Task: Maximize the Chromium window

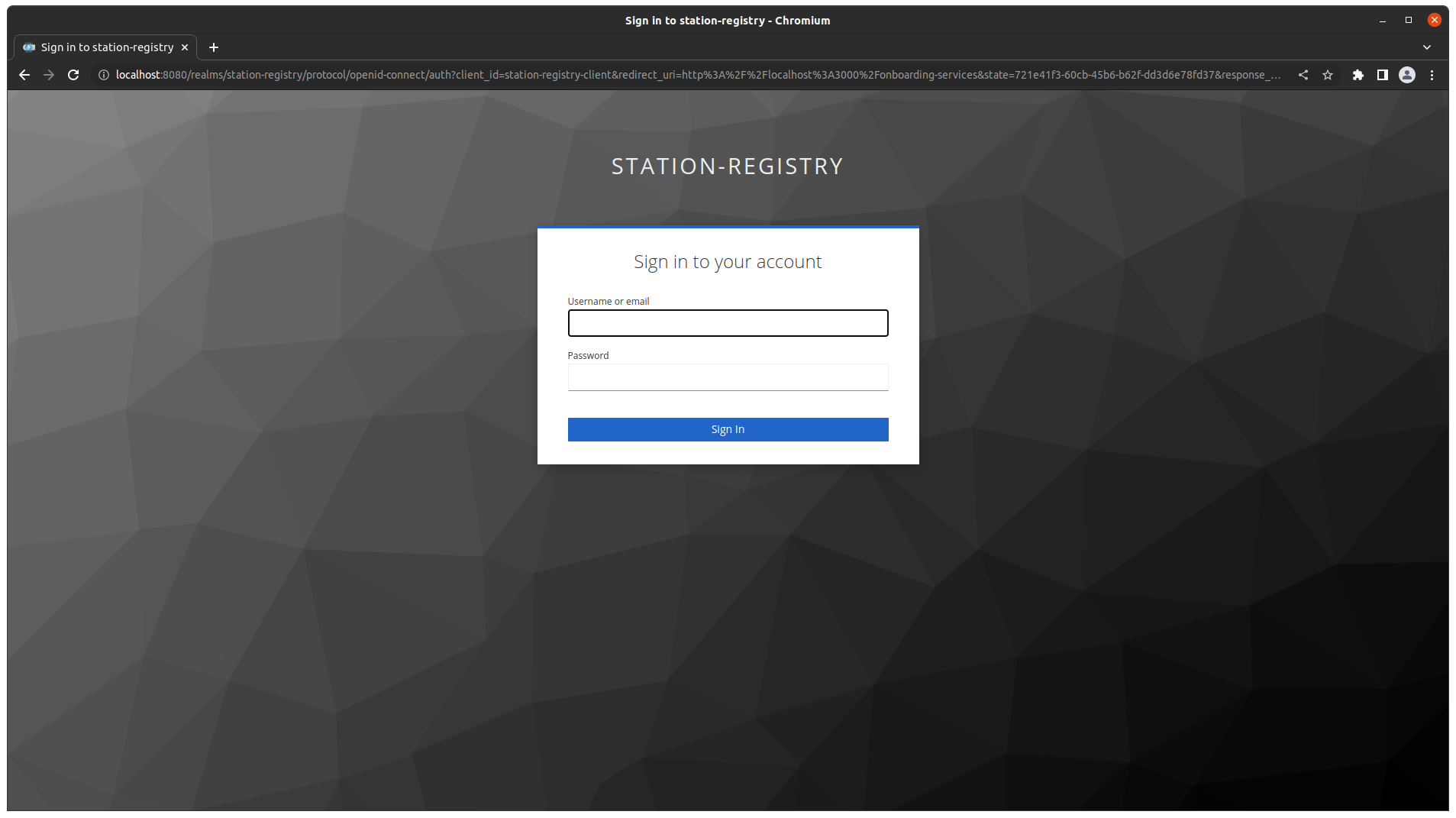Action: pos(1409,21)
